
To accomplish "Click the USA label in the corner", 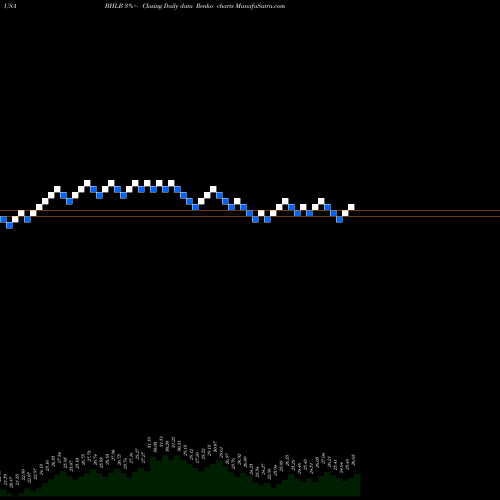I will tap(10, 6).
